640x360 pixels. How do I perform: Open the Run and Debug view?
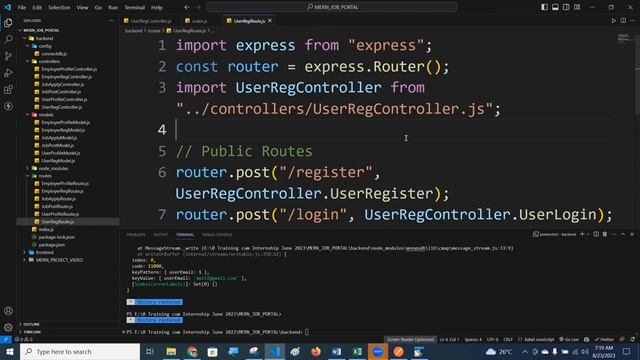pos(8,73)
